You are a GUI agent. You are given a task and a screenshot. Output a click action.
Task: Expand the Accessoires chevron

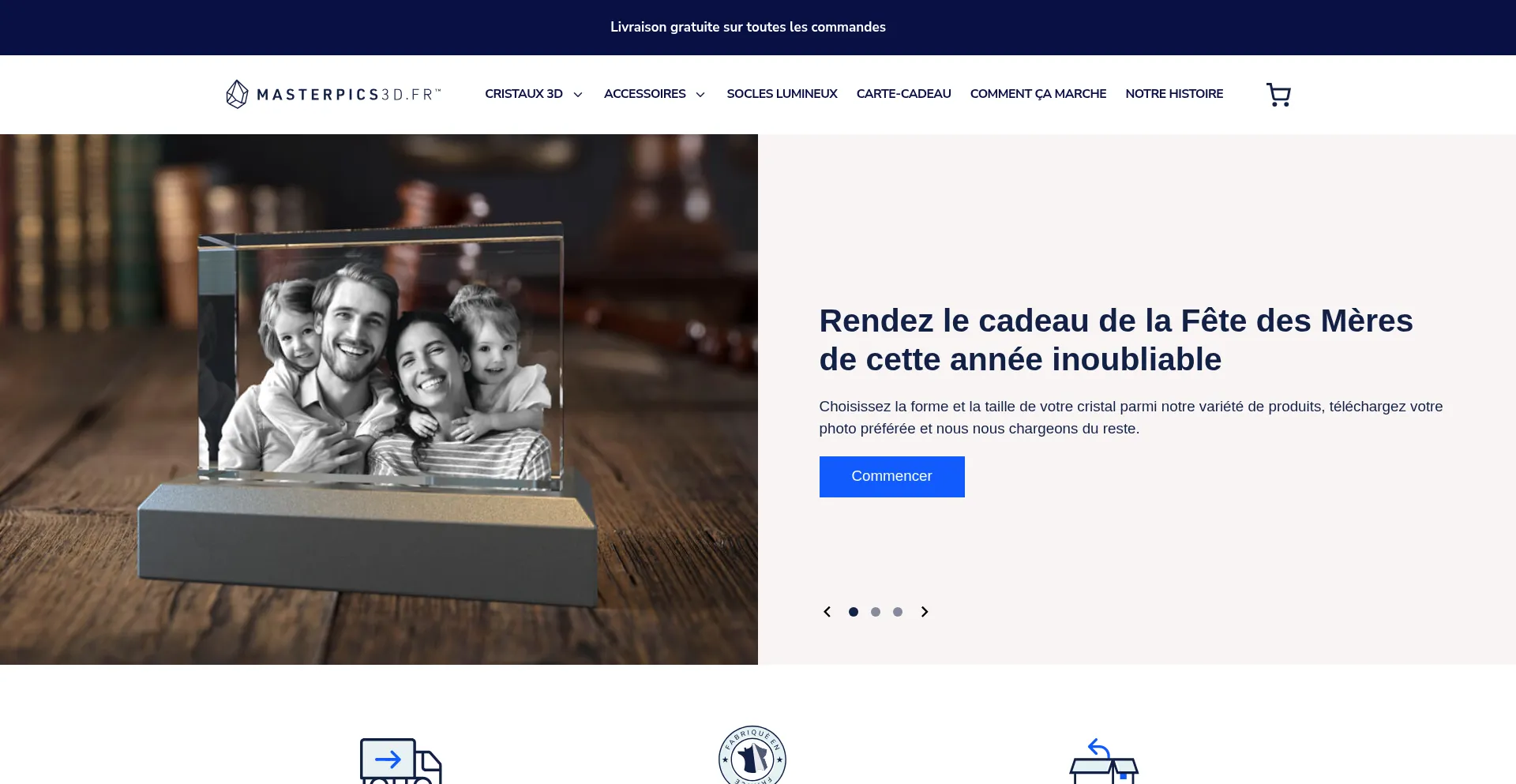(700, 95)
